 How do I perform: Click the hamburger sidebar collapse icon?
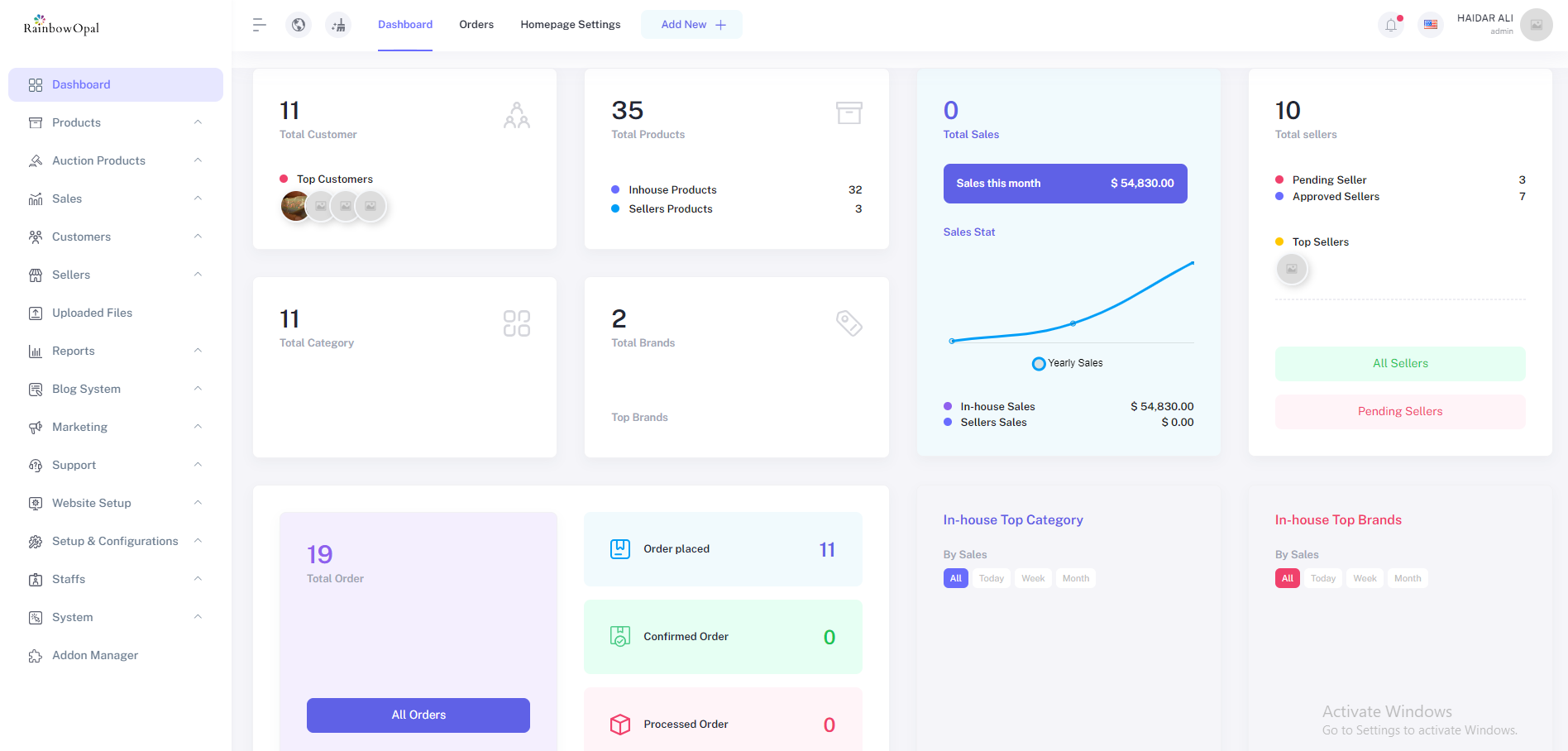click(x=259, y=25)
